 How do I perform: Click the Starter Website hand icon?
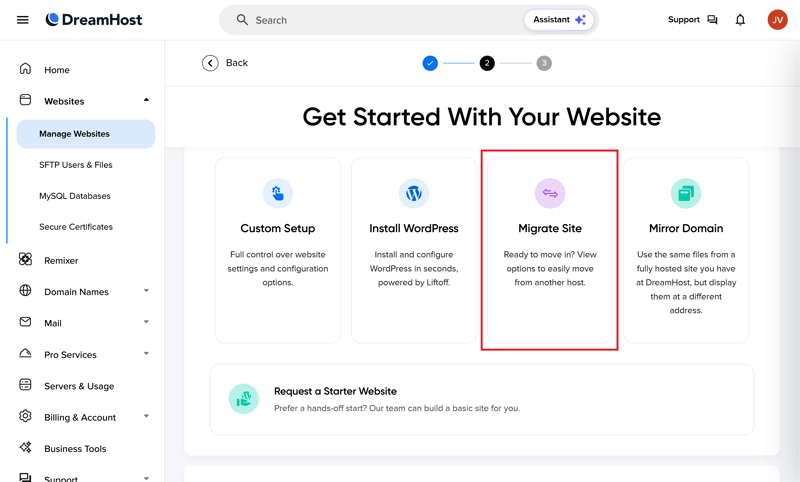pos(244,399)
